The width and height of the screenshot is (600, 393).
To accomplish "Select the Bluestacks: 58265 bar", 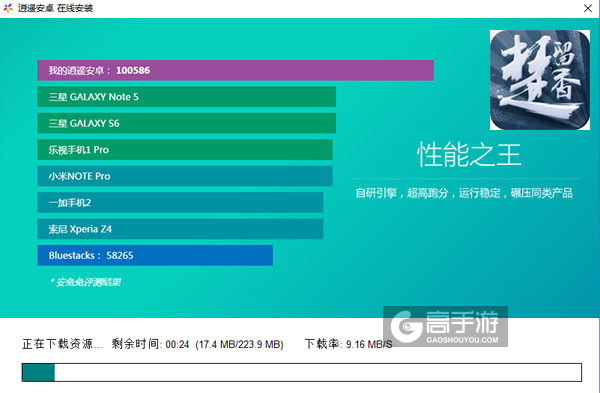I will coord(155,255).
